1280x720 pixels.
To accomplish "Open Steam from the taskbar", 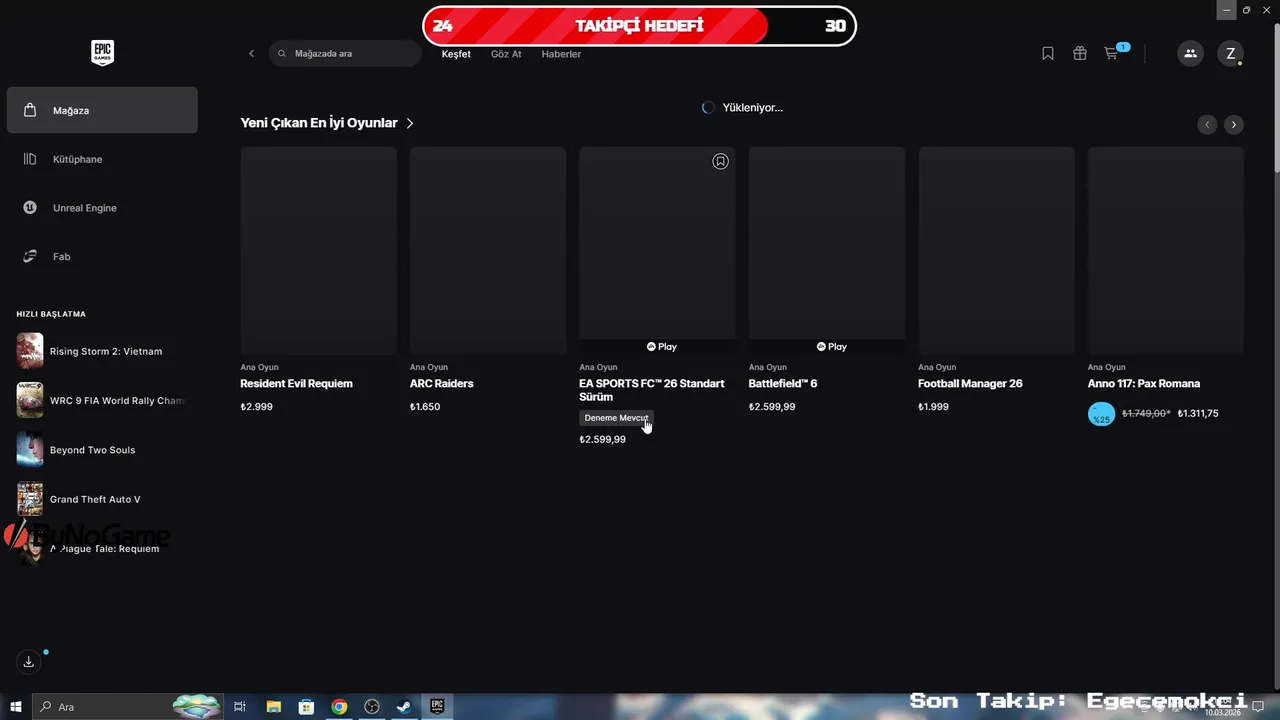I will click(404, 707).
